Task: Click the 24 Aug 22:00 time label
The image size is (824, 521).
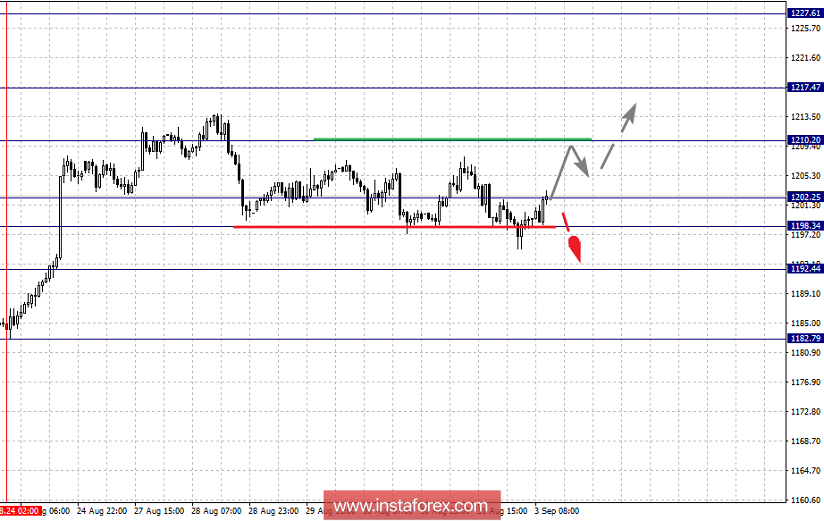Action: [x=102, y=511]
